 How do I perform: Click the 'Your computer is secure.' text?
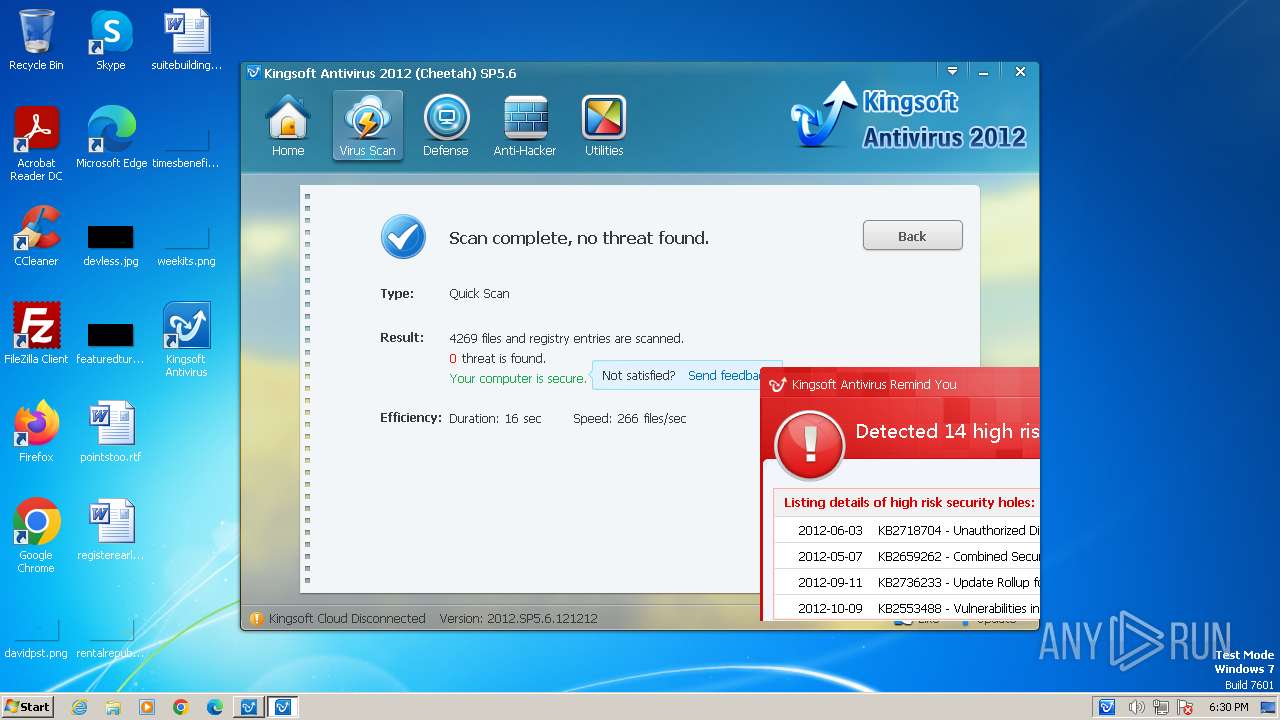coord(518,379)
